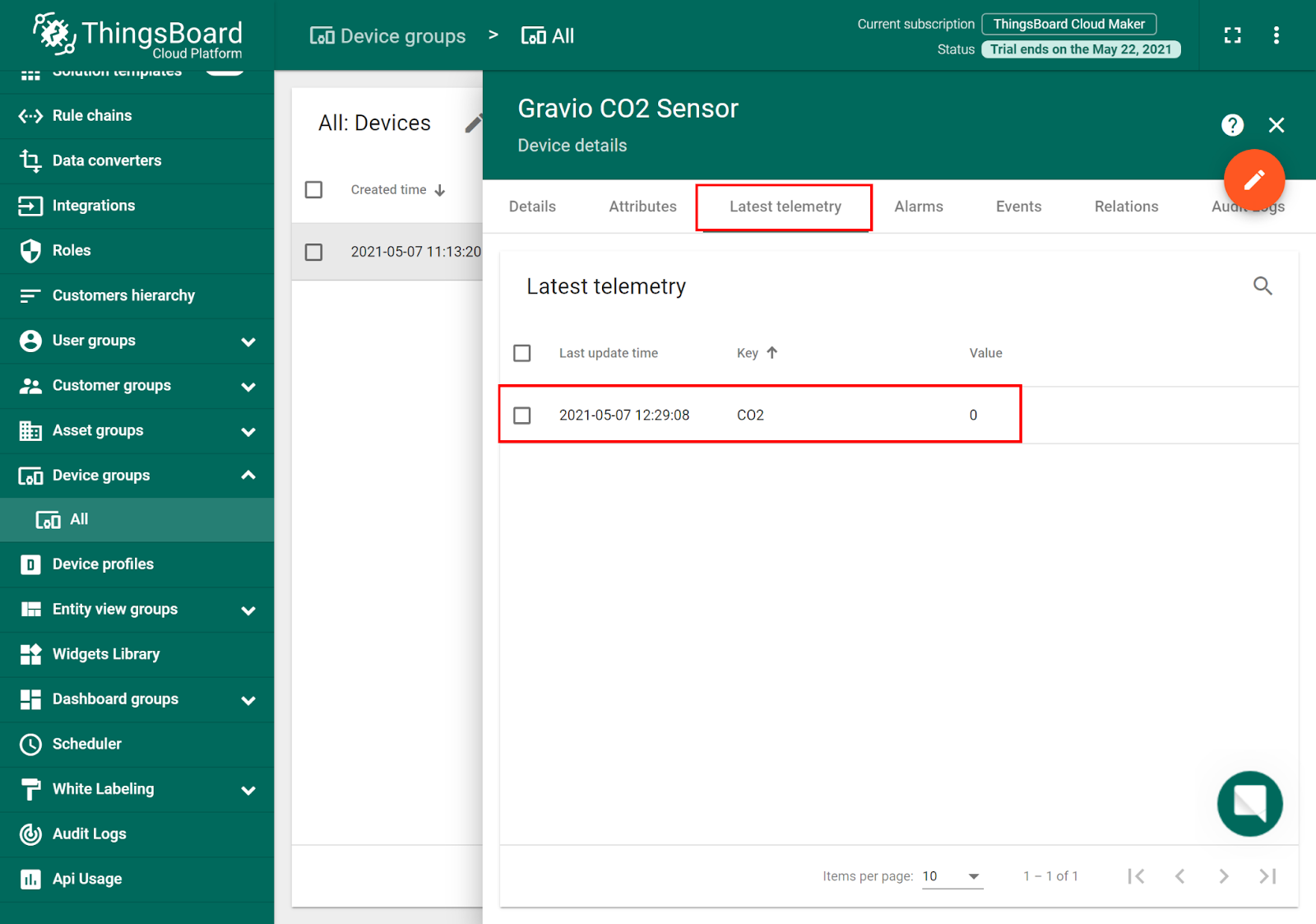Switch to the Alarms tab
This screenshot has height=924, width=1316.
click(x=919, y=207)
